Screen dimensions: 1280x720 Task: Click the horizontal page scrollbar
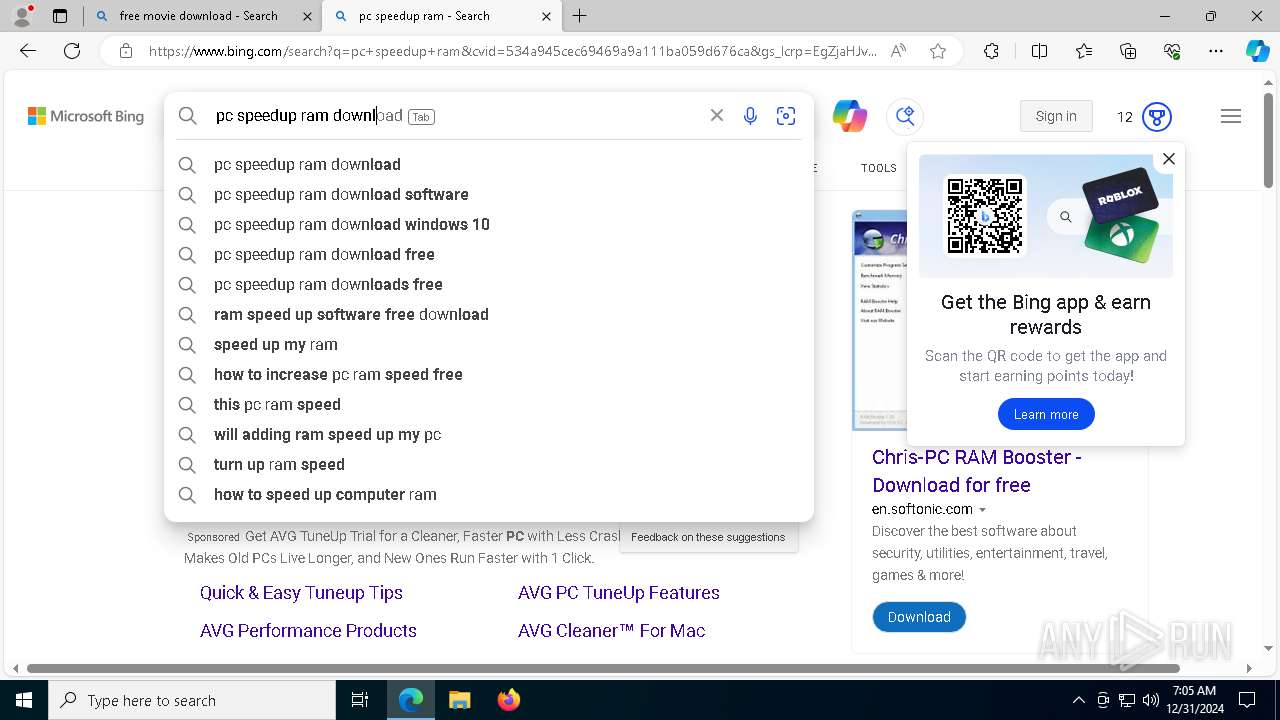603,668
